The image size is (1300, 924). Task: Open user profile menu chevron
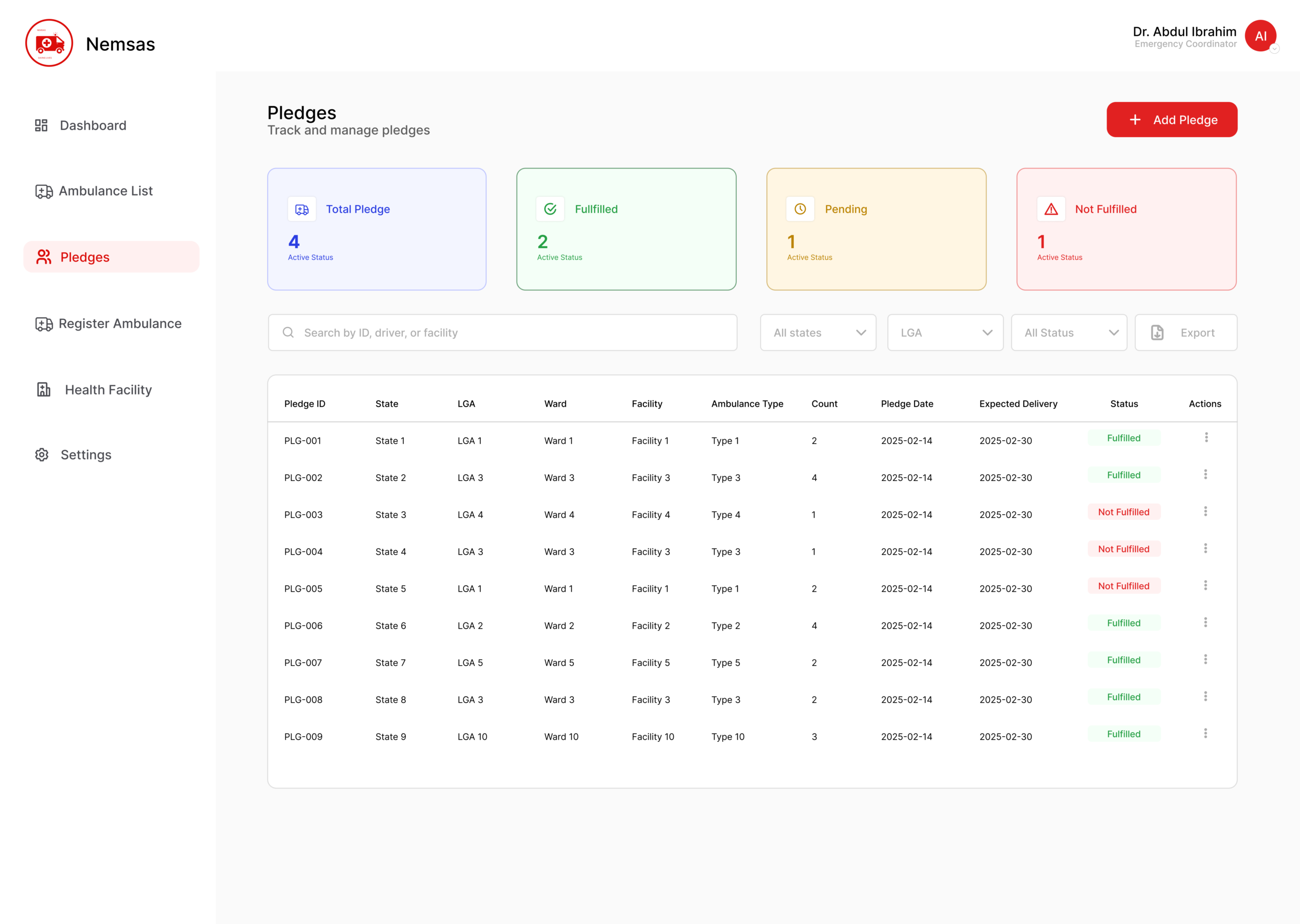pos(1275,49)
